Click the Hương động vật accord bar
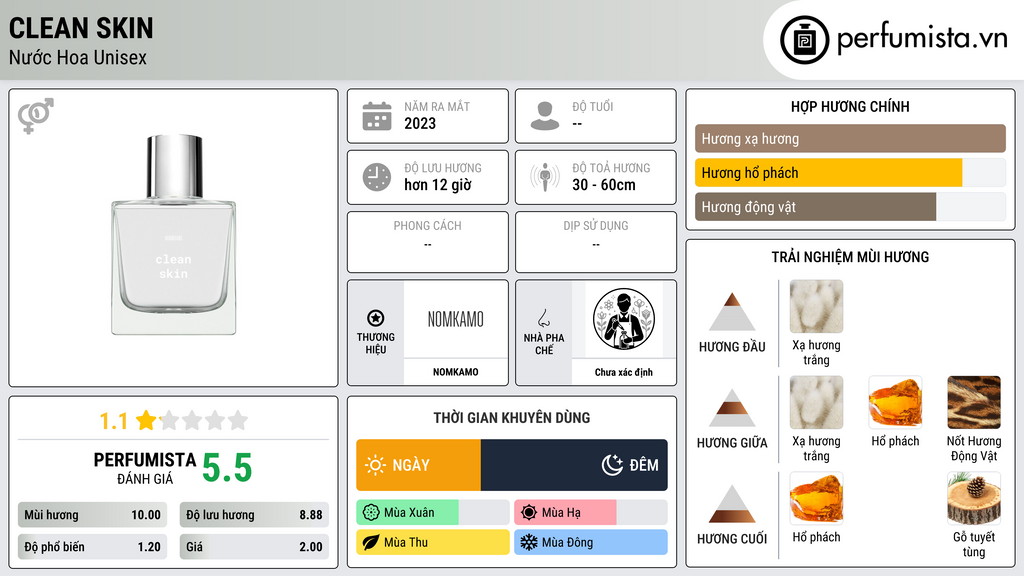Viewport: 1024px width, 576px height. (850, 207)
